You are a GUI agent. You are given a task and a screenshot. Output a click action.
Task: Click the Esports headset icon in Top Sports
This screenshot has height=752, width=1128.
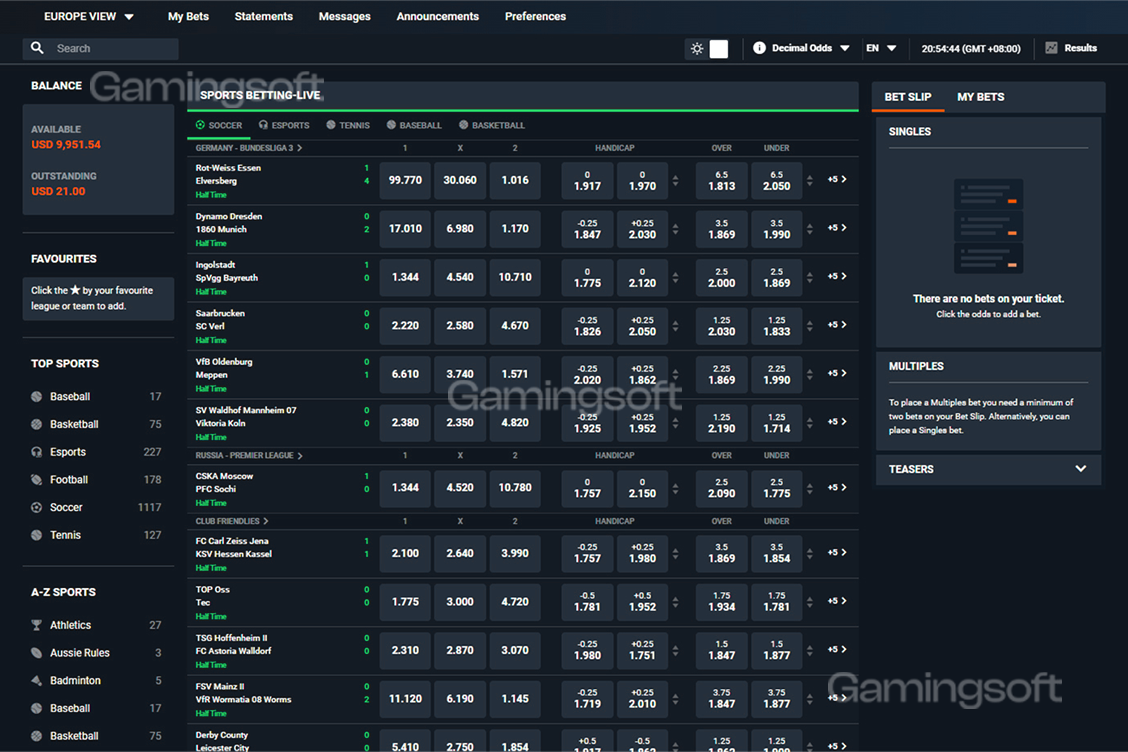pyautogui.click(x=37, y=452)
